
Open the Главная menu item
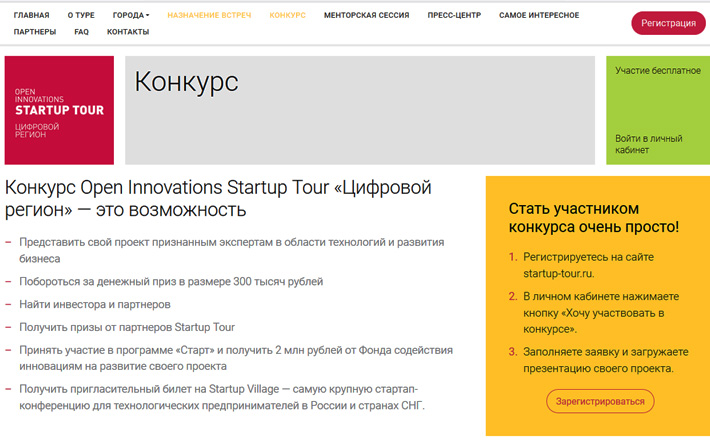[x=31, y=15]
